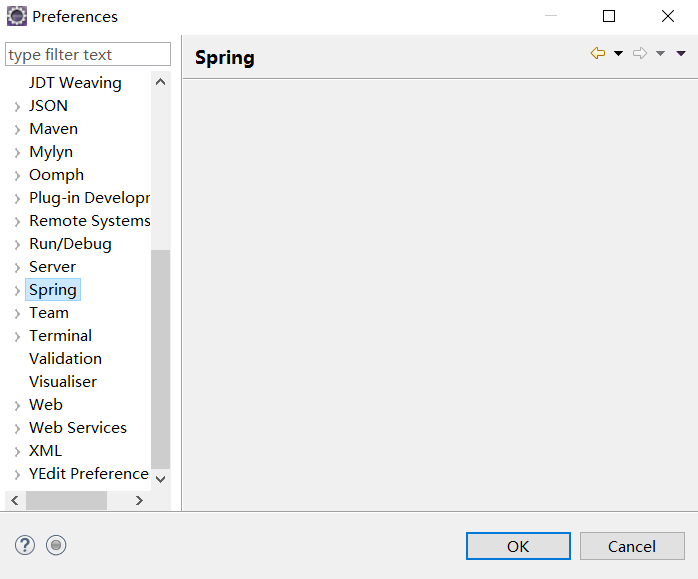The image size is (698, 579).
Task: Expand the Maven tree node
Action: 17,130
